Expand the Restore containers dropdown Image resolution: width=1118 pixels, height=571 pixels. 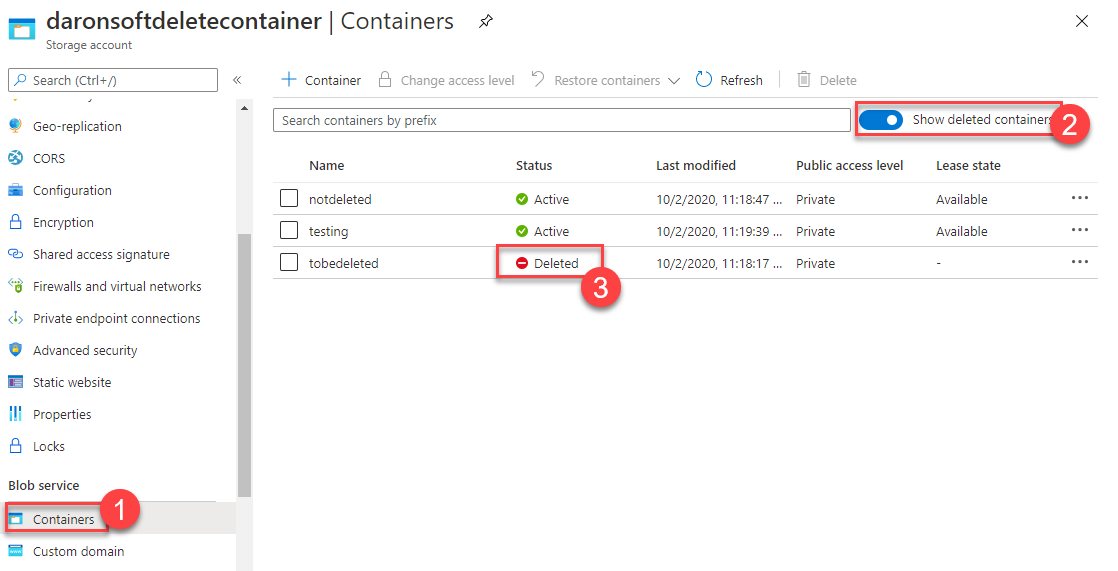click(673, 81)
